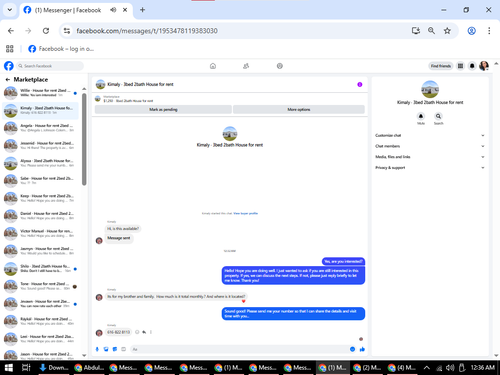Open Tone house for rent conversation
500x375 pixels.
coord(40,286)
